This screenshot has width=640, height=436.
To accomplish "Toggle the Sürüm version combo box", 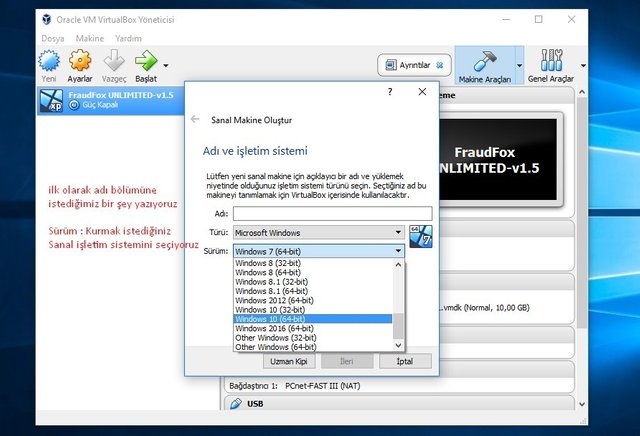I will point(319,251).
